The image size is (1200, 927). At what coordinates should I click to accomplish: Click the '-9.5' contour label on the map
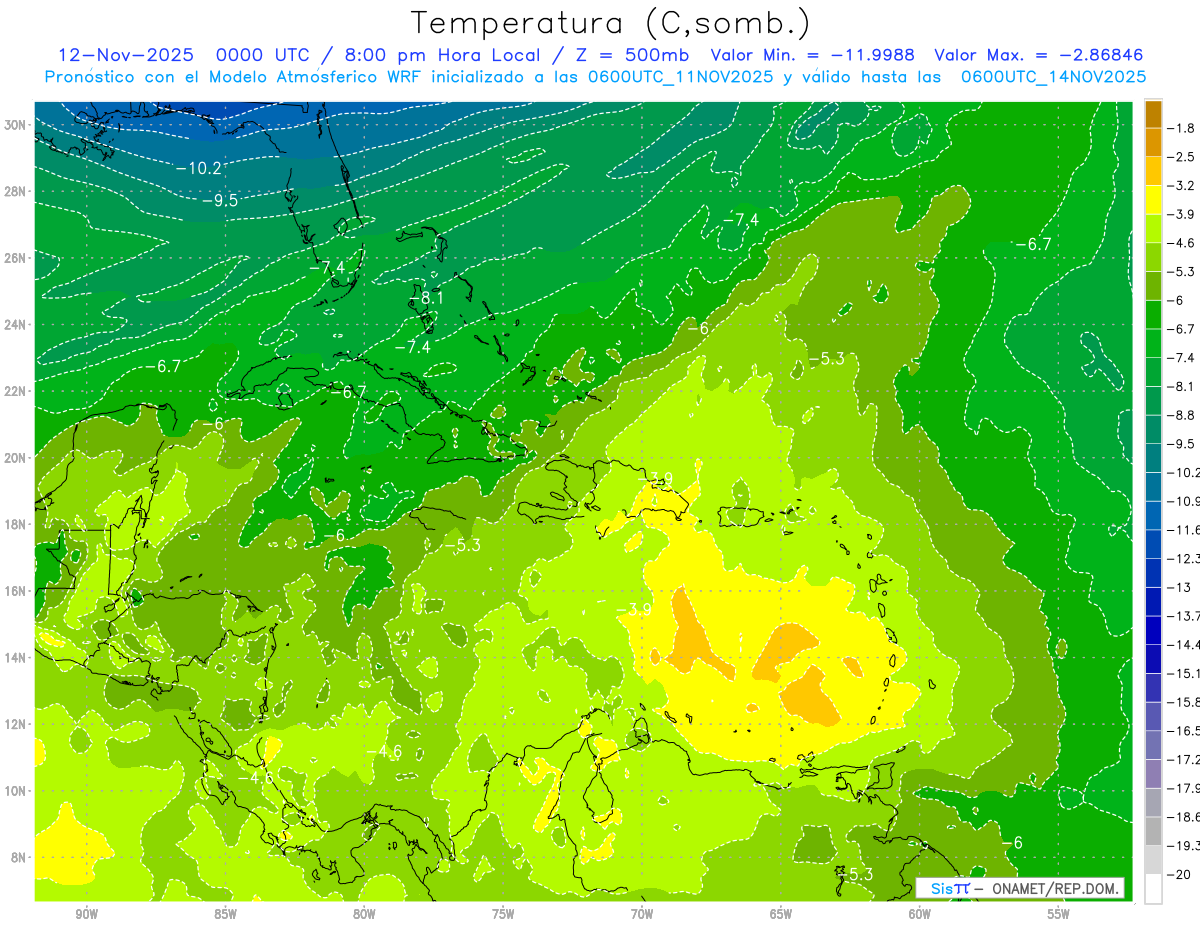[220, 200]
